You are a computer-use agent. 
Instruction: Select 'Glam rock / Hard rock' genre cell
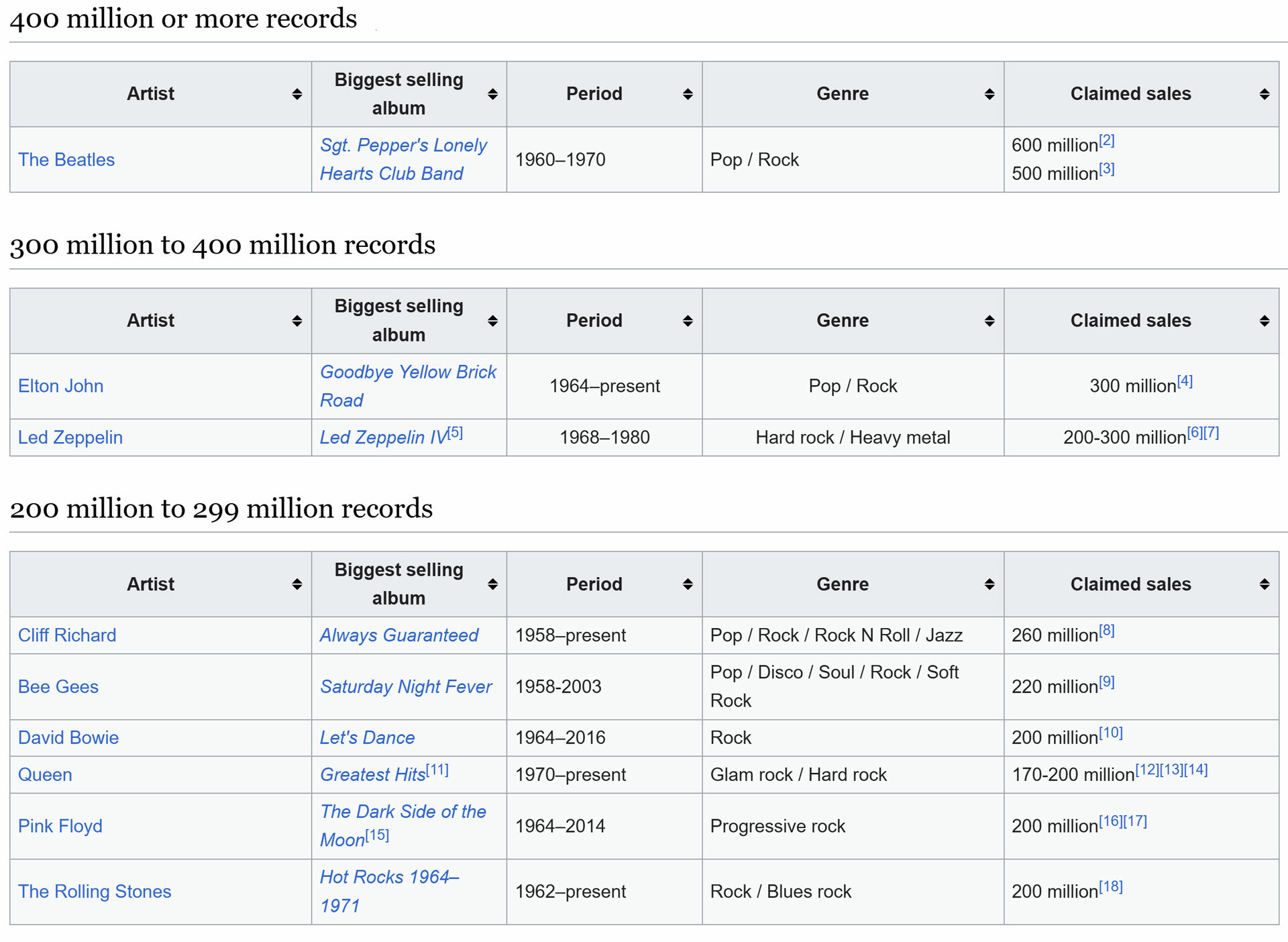(x=853, y=775)
